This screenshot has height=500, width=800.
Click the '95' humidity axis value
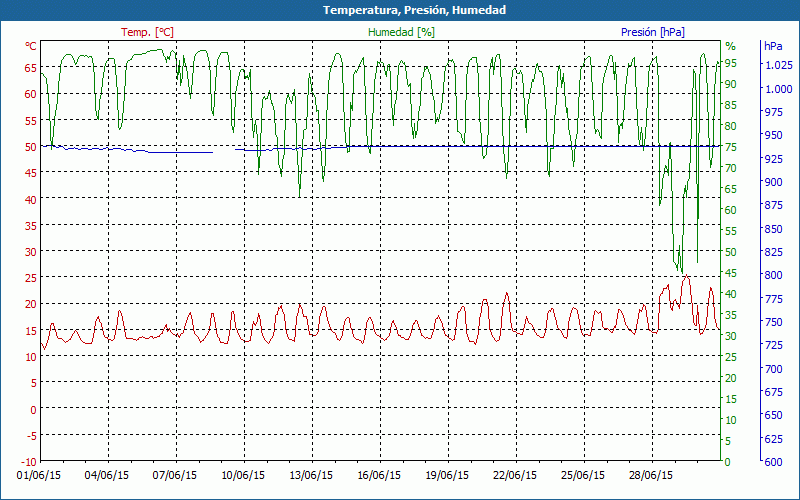point(731,63)
